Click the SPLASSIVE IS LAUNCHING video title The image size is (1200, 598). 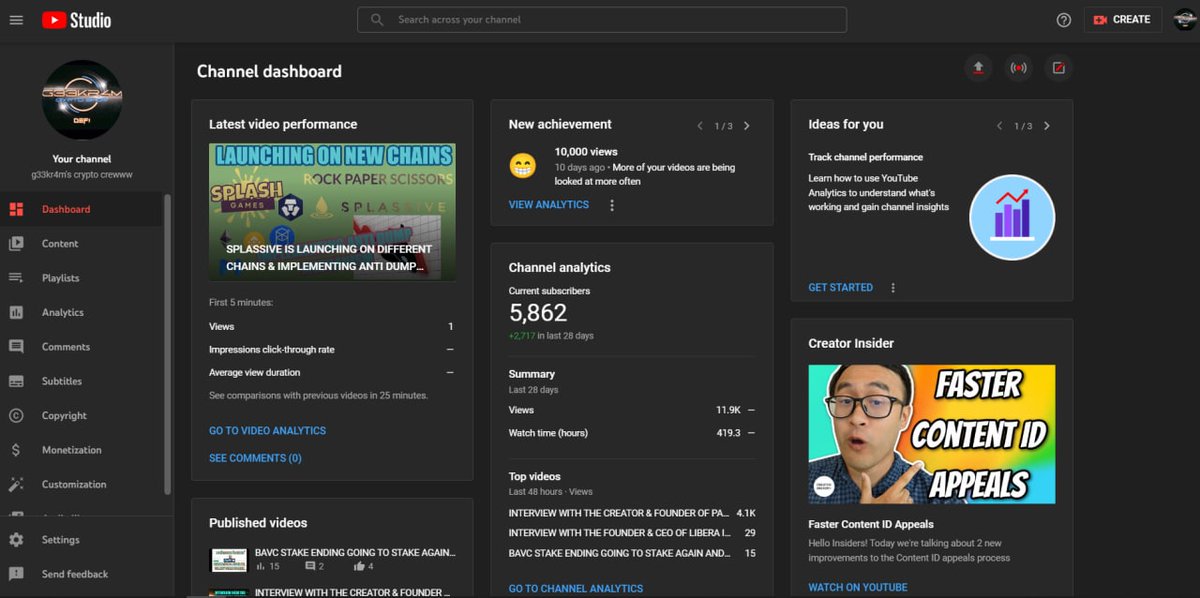point(329,258)
